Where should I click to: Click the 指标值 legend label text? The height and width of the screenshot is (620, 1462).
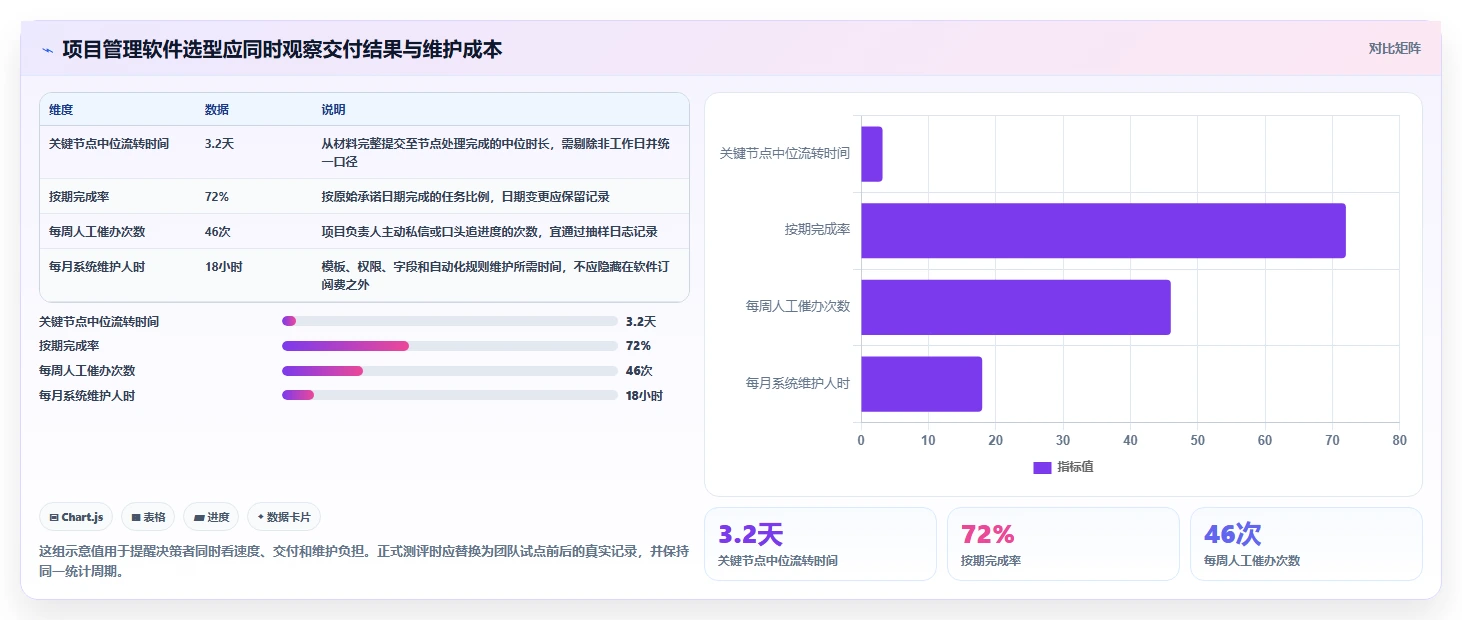pos(1075,467)
